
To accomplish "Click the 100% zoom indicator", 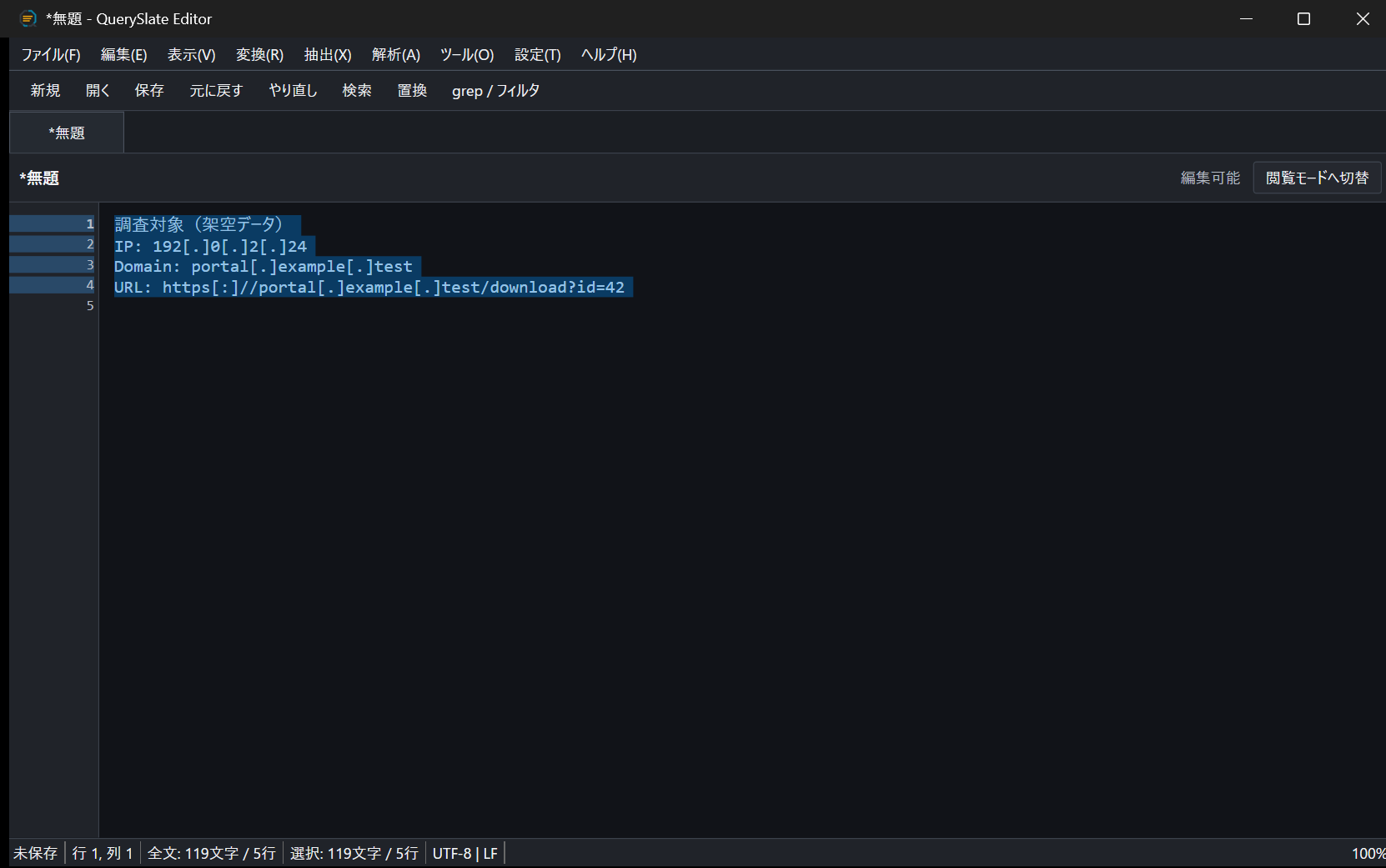I will [1368, 853].
